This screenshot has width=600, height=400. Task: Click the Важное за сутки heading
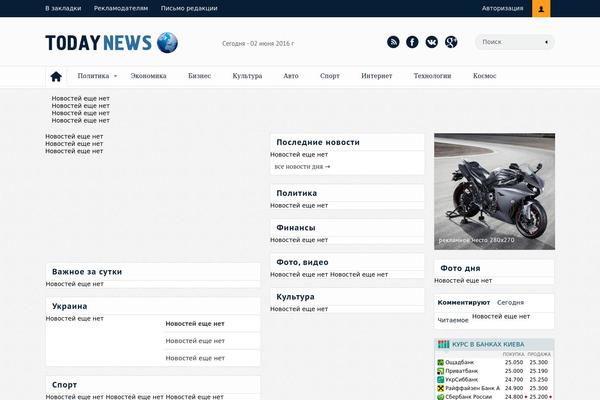(87, 272)
